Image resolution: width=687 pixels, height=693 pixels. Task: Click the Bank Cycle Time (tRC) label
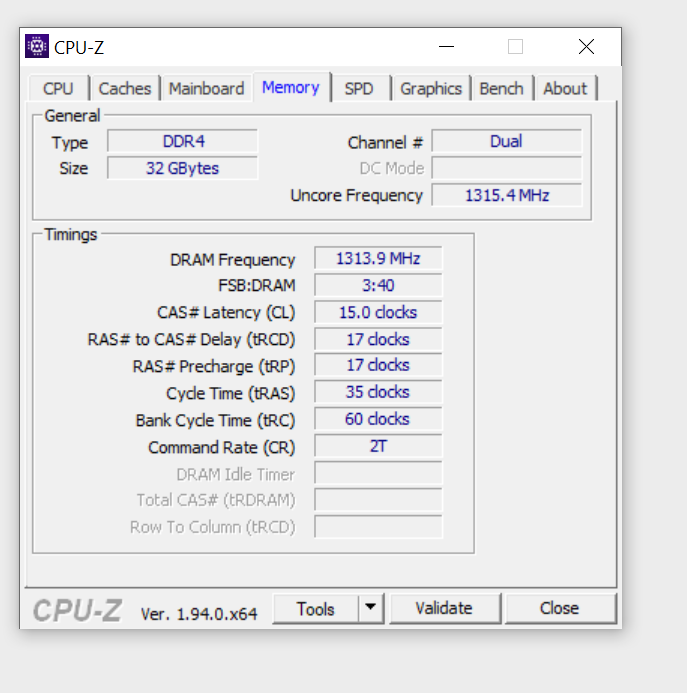click(215, 421)
